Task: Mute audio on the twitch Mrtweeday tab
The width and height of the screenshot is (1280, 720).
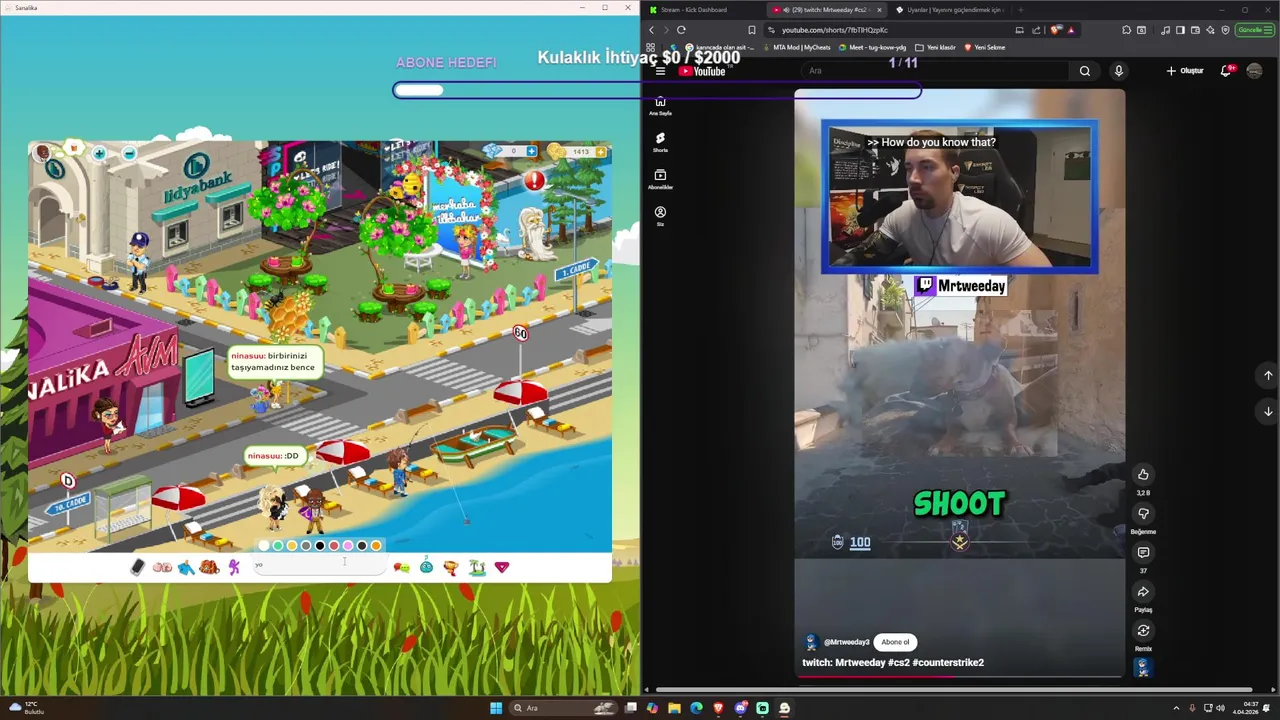Action: point(785,10)
